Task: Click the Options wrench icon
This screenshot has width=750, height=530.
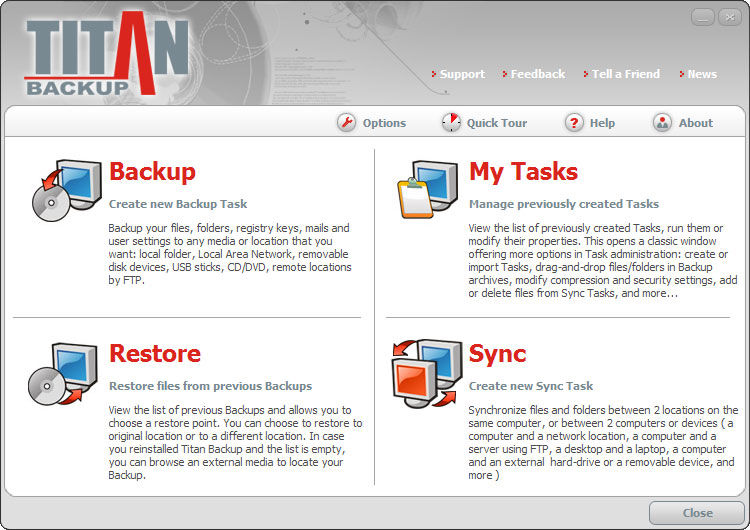Action: (346, 123)
